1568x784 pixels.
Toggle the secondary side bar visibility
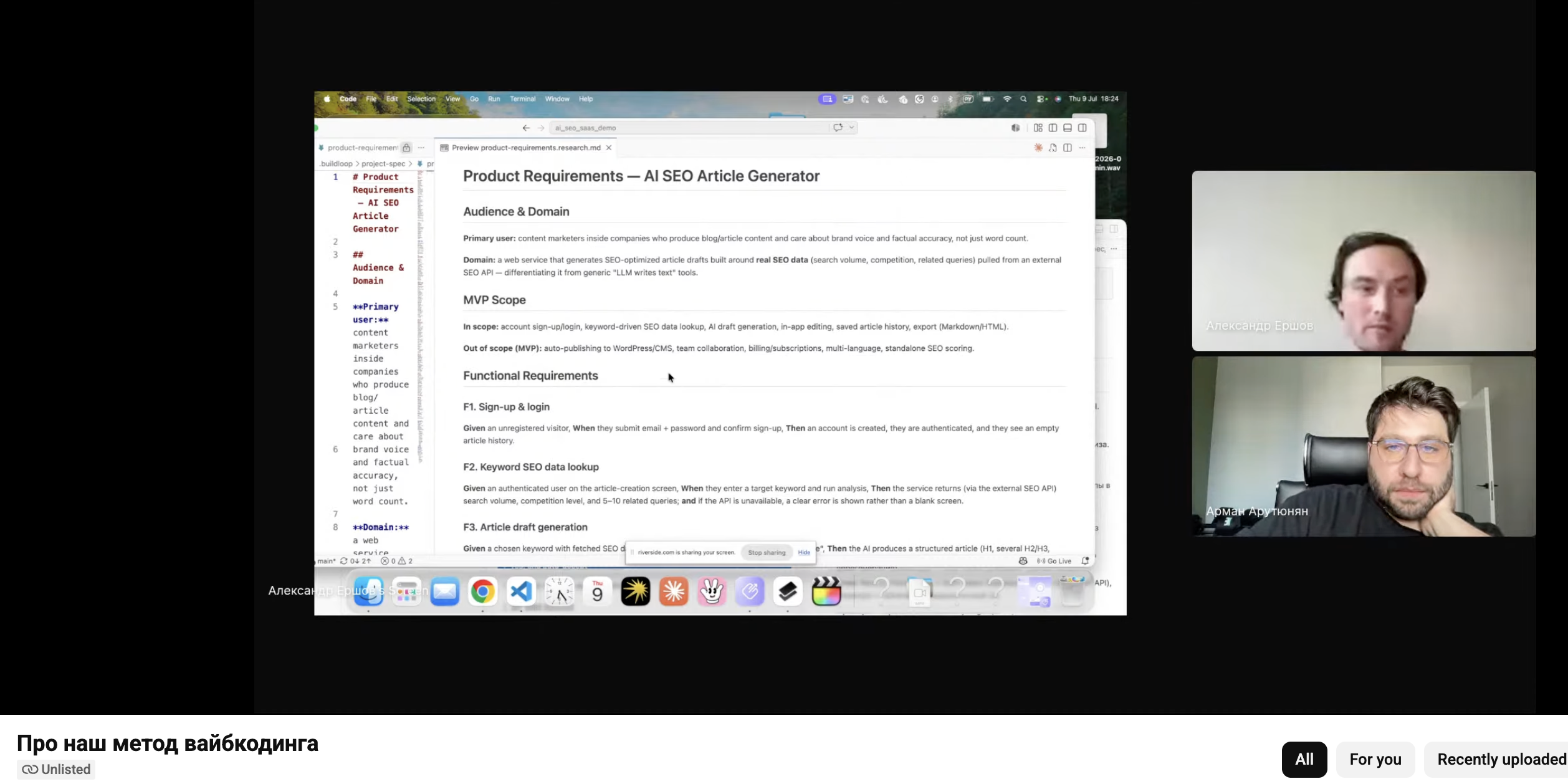click(x=1083, y=128)
